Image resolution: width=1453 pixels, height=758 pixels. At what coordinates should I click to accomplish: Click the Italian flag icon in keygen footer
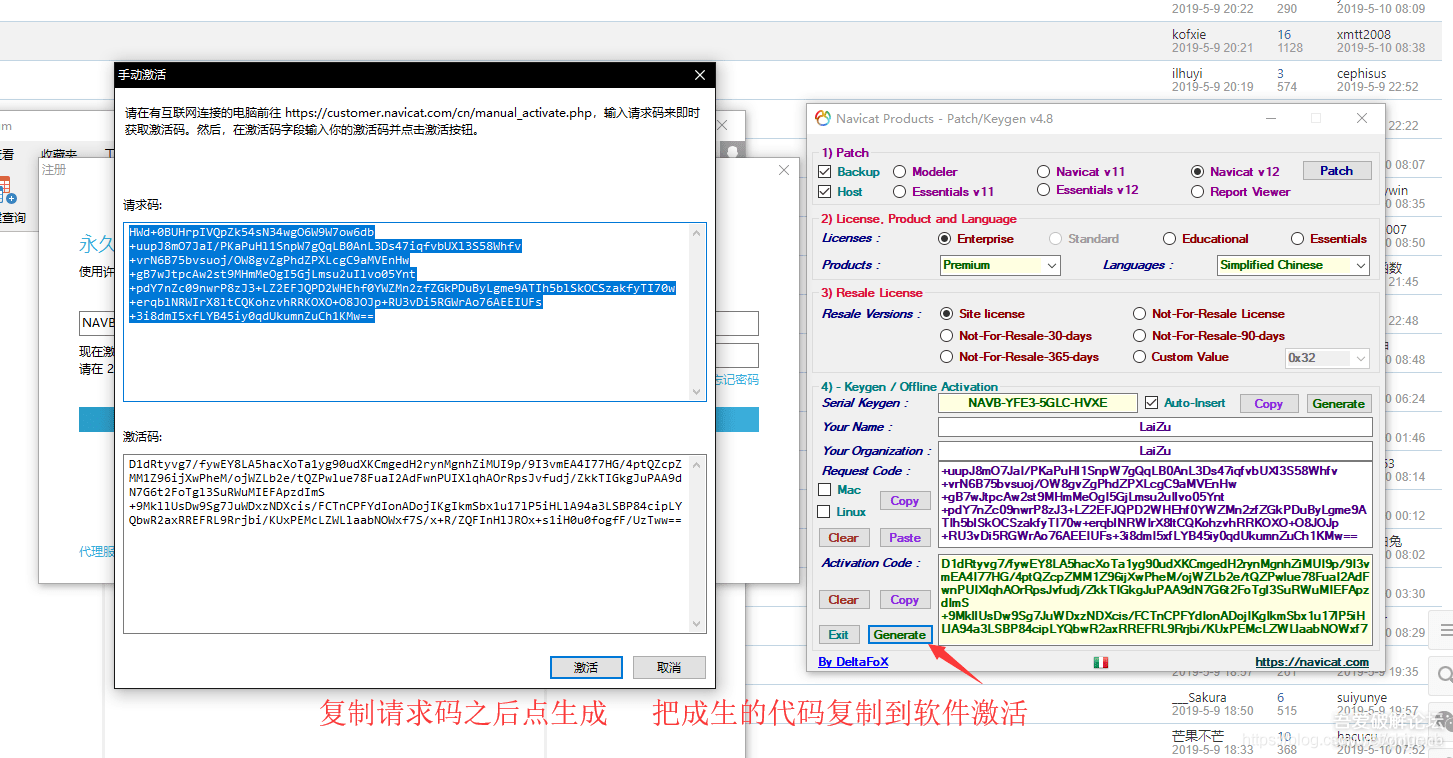[x=1101, y=662]
